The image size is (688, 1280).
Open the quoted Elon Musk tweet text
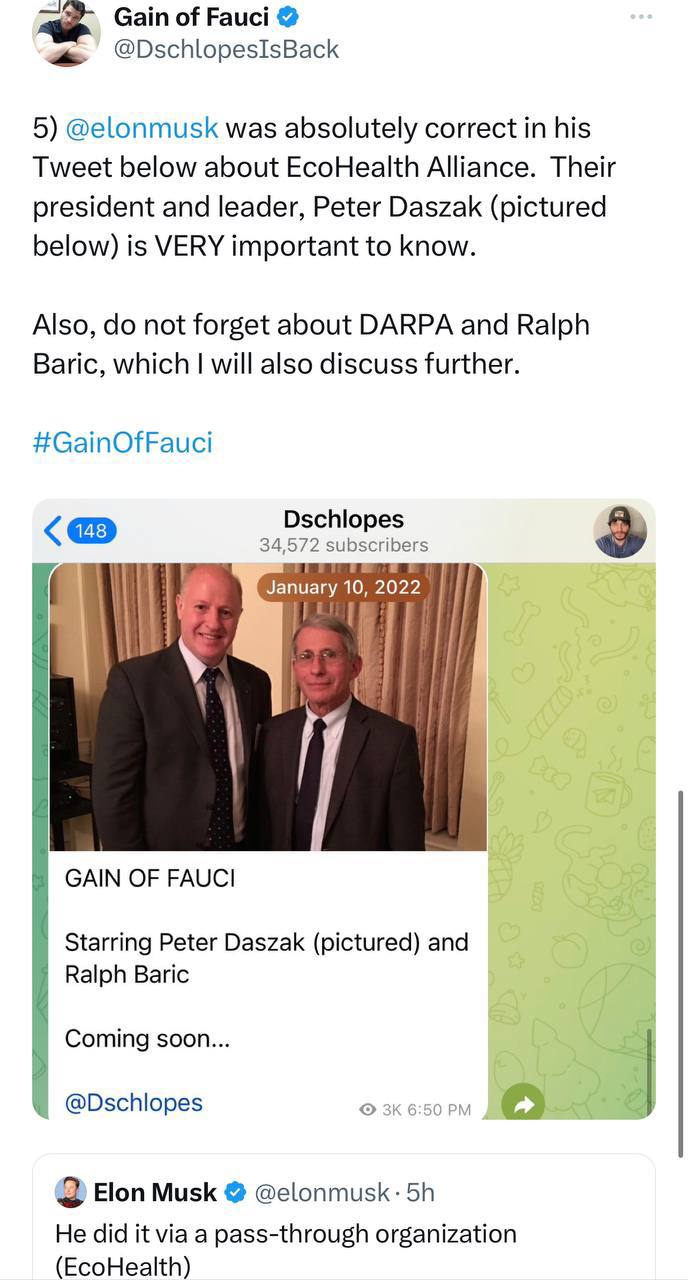pyautogui.click(x=285, y=1250)
